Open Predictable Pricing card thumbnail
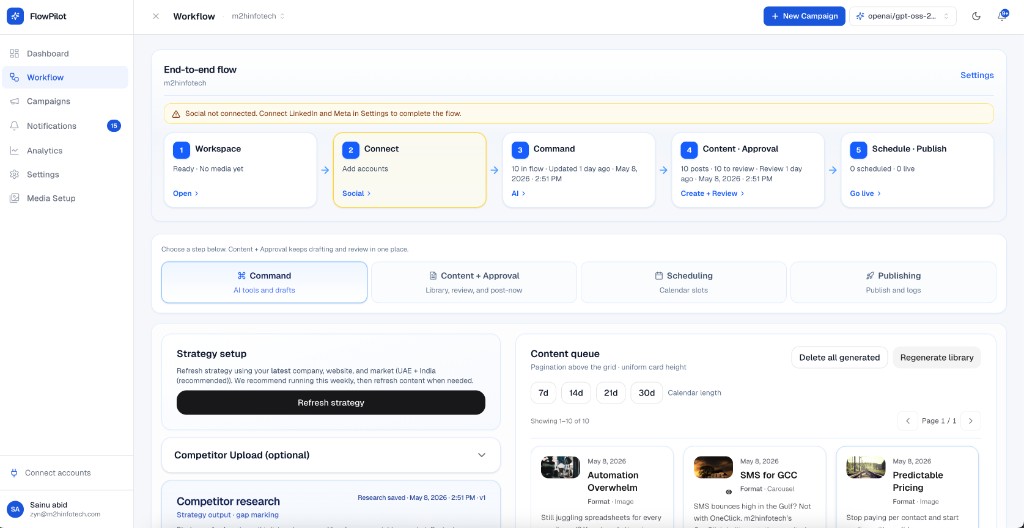 (866, 467)
